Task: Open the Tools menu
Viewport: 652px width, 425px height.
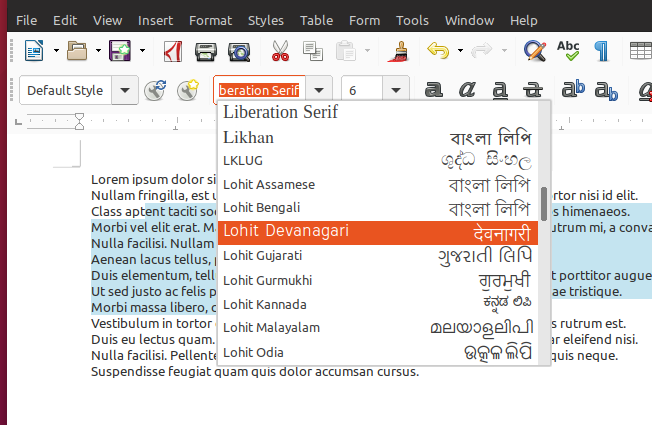Action: [x=412, y=20]
